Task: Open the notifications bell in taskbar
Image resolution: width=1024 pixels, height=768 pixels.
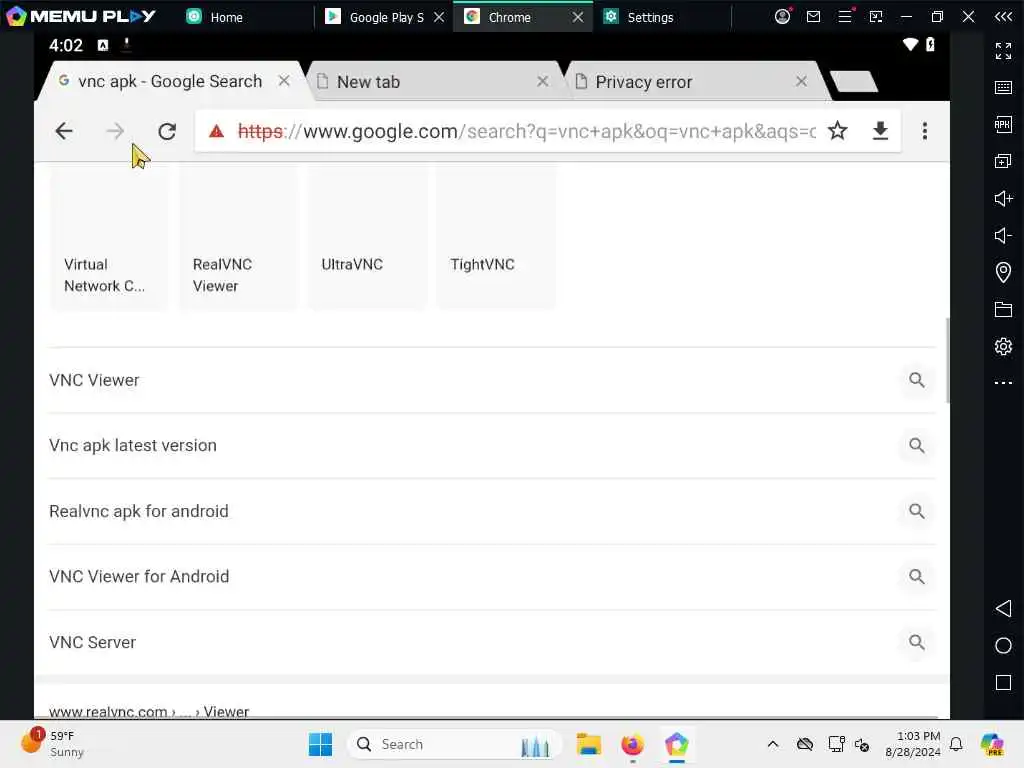Action: 956,744
